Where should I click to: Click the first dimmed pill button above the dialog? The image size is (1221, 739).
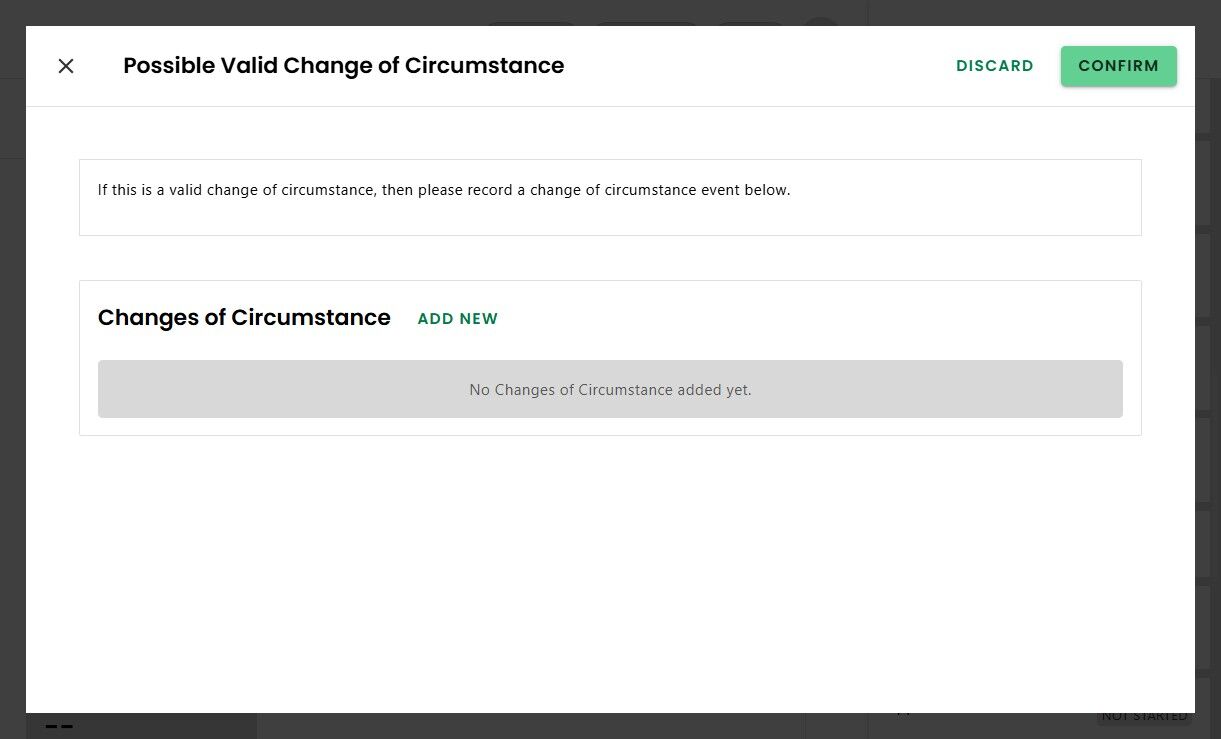(x=531, y=21)
